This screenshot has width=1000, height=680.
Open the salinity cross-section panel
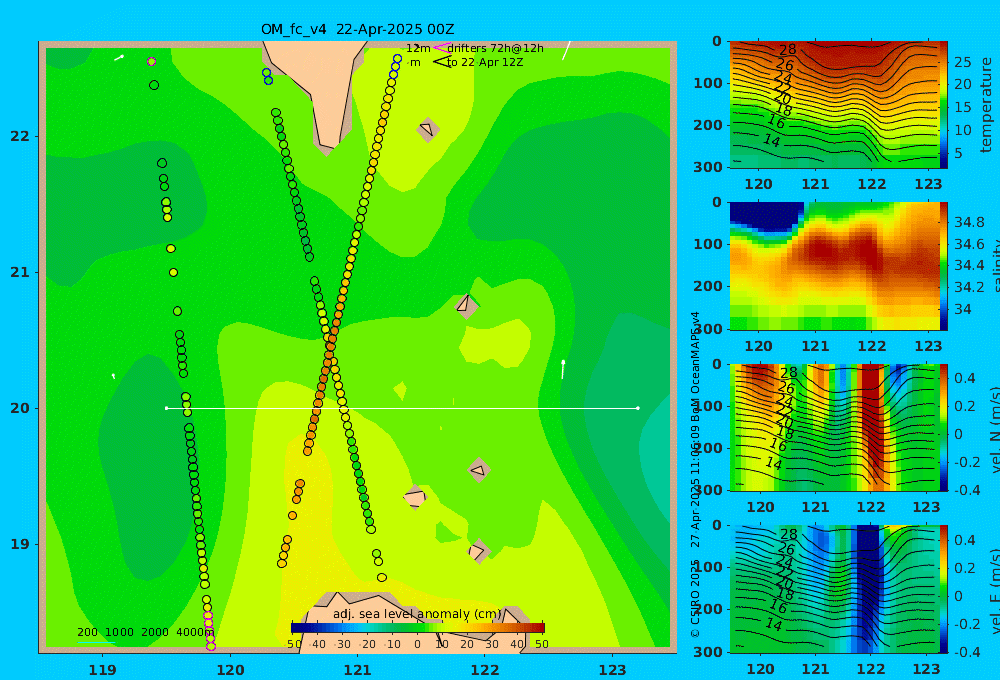tap(834, 266)
